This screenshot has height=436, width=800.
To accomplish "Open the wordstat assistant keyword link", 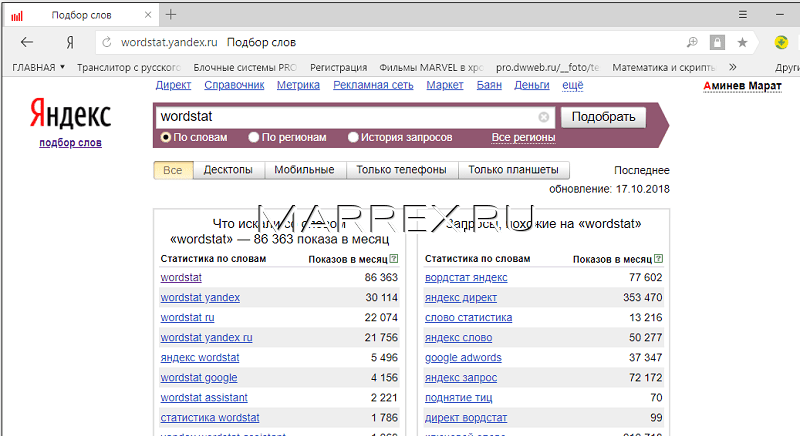I will tap(204, 398).
